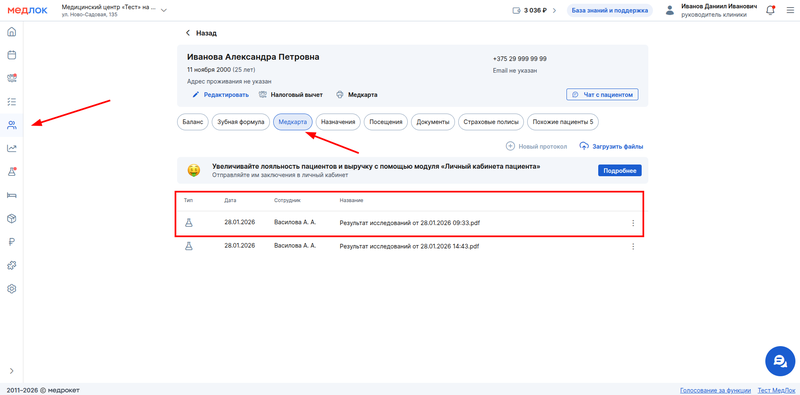Click the money-face emoji in banner

(194, 170)
